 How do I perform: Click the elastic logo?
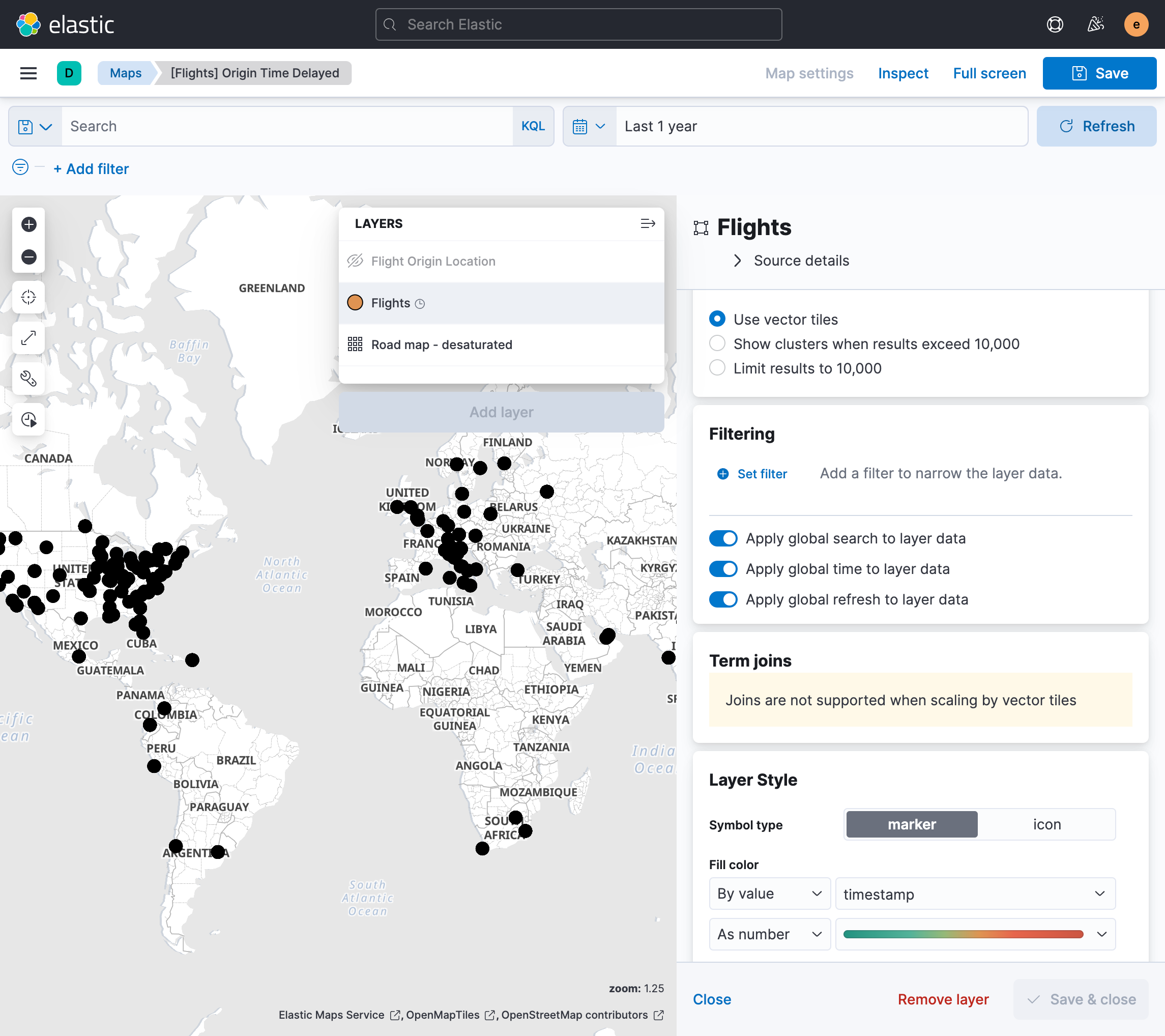(x=65, y=24)
